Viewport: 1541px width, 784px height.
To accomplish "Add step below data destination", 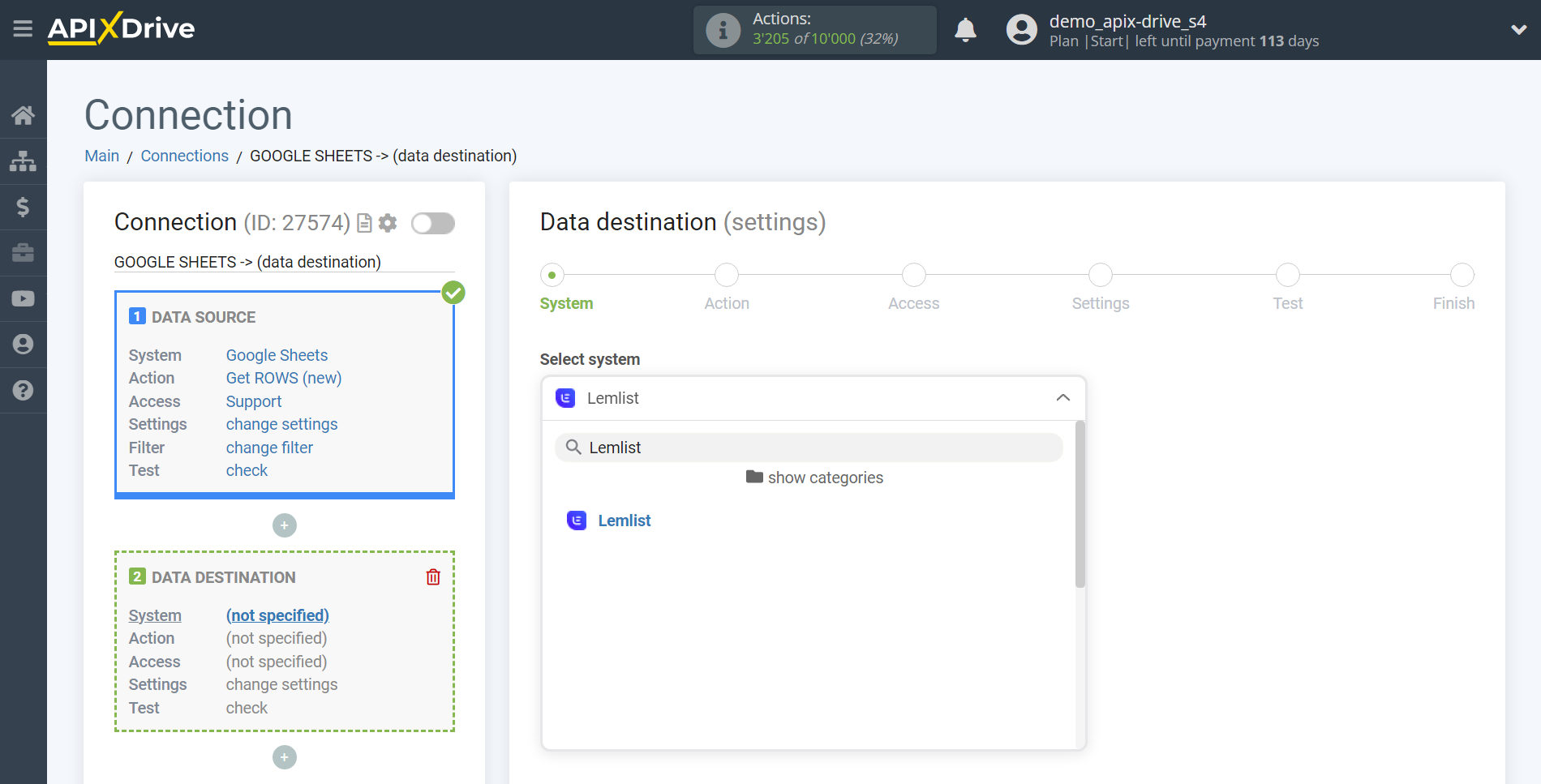I will (x=285, y=757).
